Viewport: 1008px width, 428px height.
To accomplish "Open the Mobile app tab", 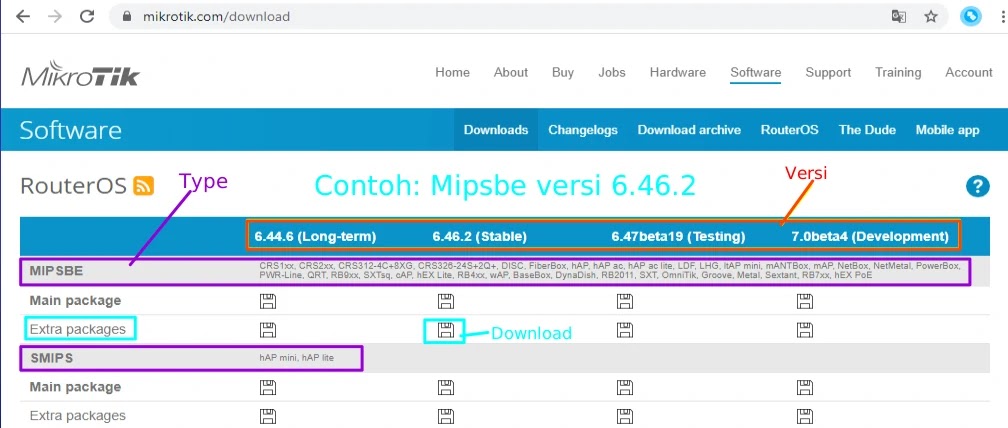I will [x=948, y=130].
